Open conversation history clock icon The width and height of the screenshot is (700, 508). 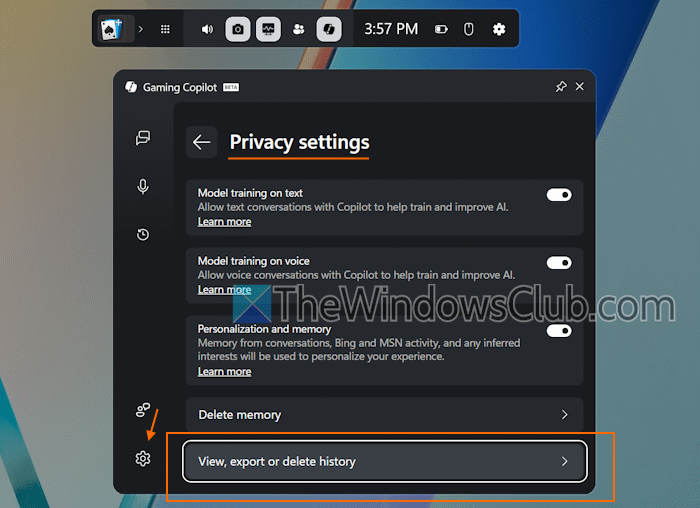[x=143, y=234]
